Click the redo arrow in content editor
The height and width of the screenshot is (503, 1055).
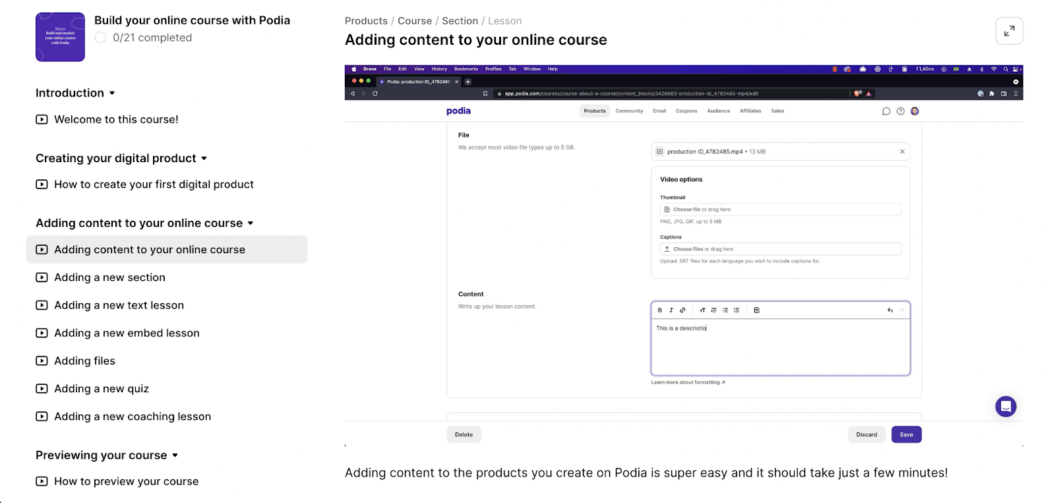coord(902,310)
